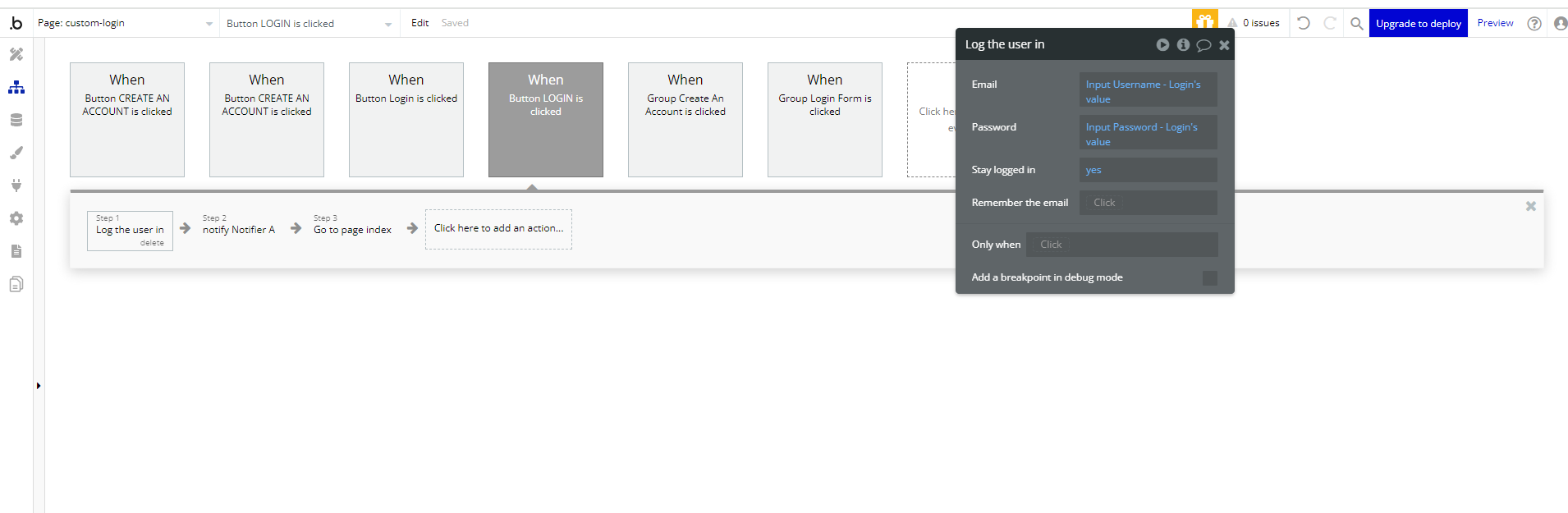
Task: Select Group Create An Account is clicked event
Action: pos(685,120)
